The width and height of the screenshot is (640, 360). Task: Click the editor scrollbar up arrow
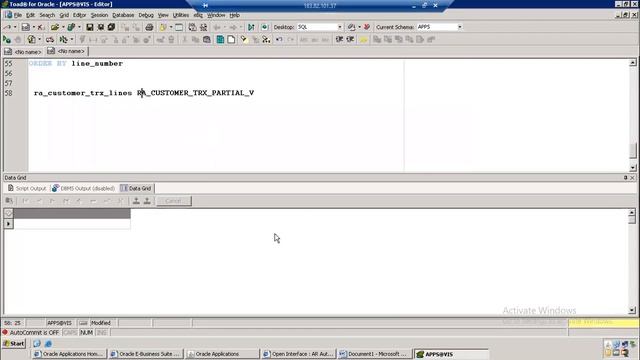point(633,62)
